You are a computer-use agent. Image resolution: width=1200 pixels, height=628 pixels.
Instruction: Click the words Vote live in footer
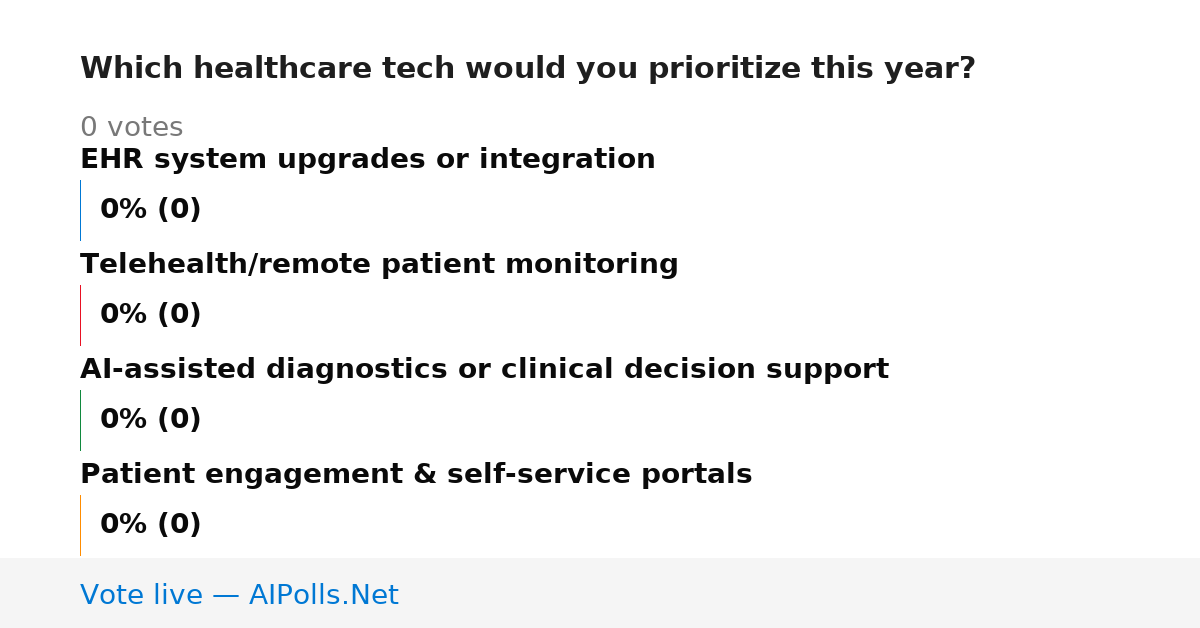[x=141, y=595]
